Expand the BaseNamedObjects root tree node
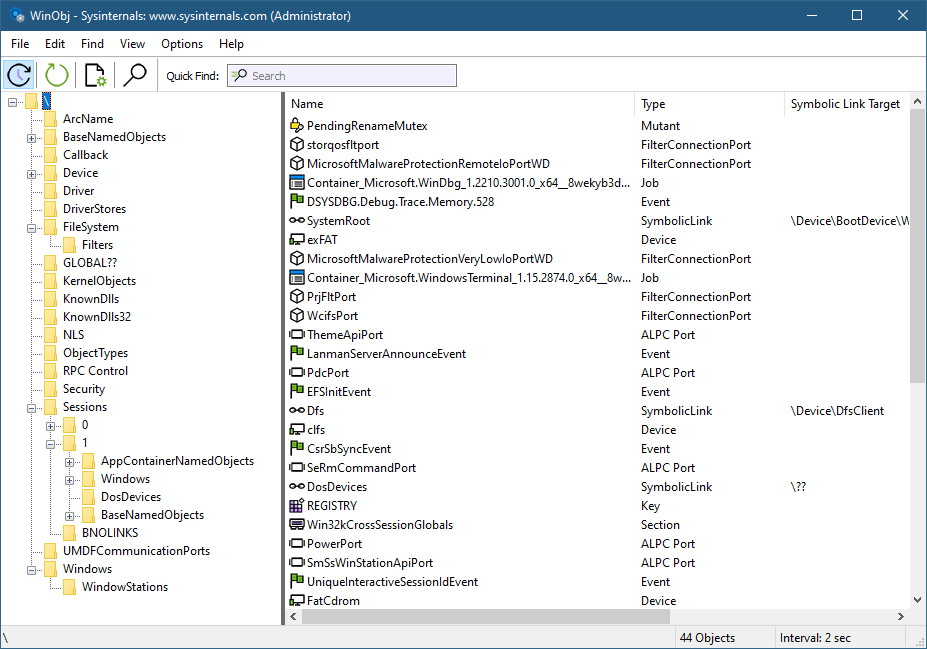The height and width of the screenshot is (649, 927). pos(32,137)
